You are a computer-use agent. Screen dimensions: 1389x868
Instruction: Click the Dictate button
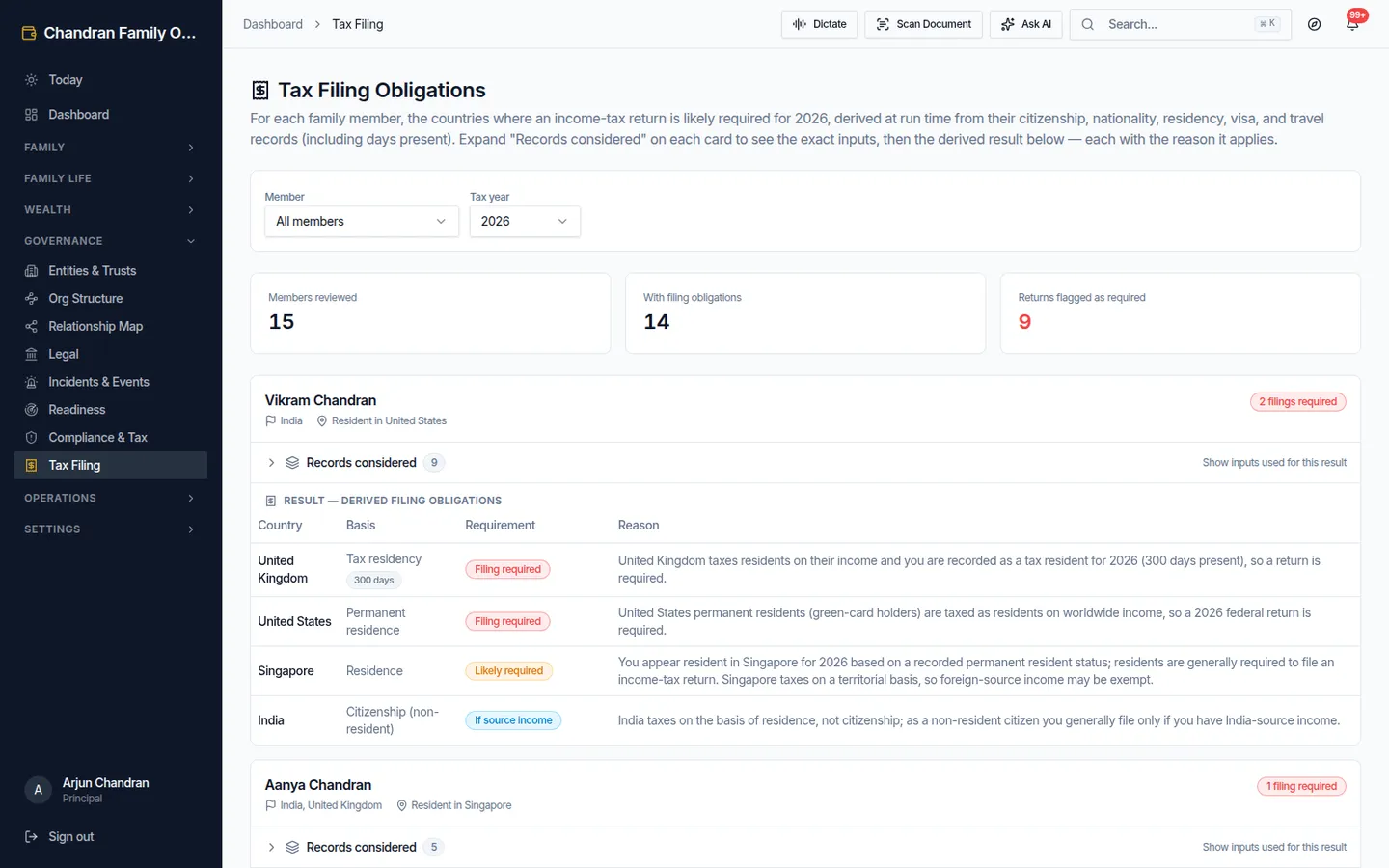819,24
